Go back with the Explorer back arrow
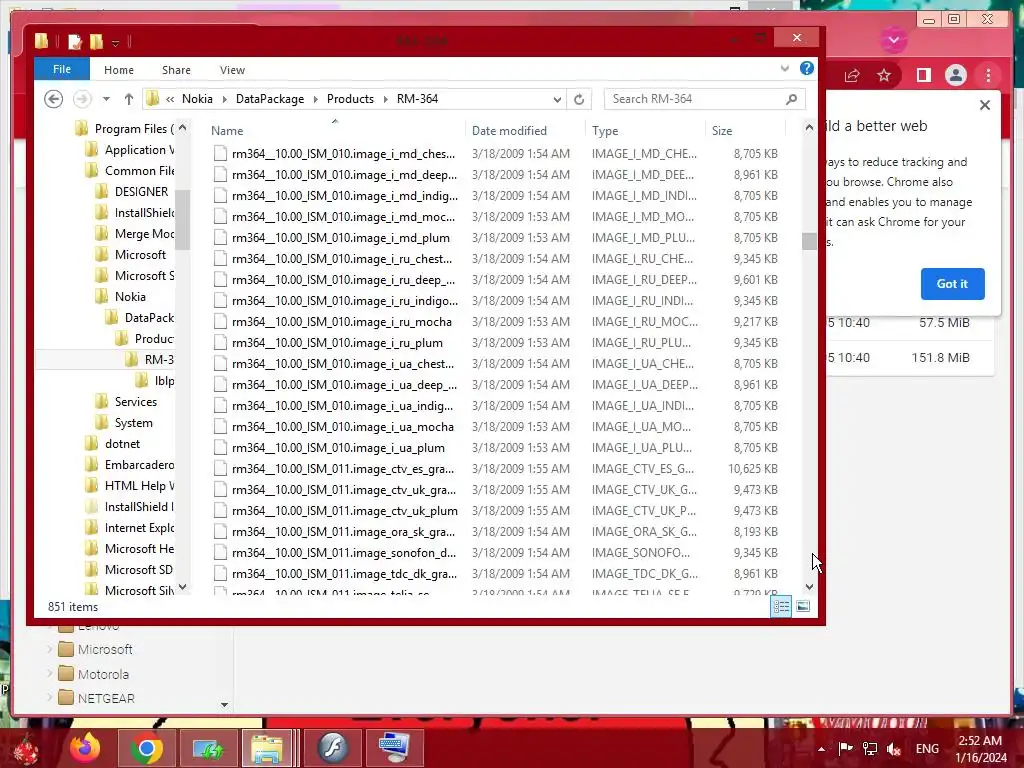The width and height of the screenshot is (1024, 768). pos(54,99)
